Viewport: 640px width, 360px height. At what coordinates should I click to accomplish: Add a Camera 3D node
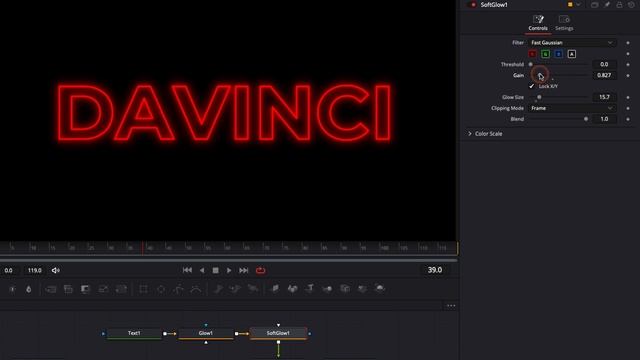(345, 289)
